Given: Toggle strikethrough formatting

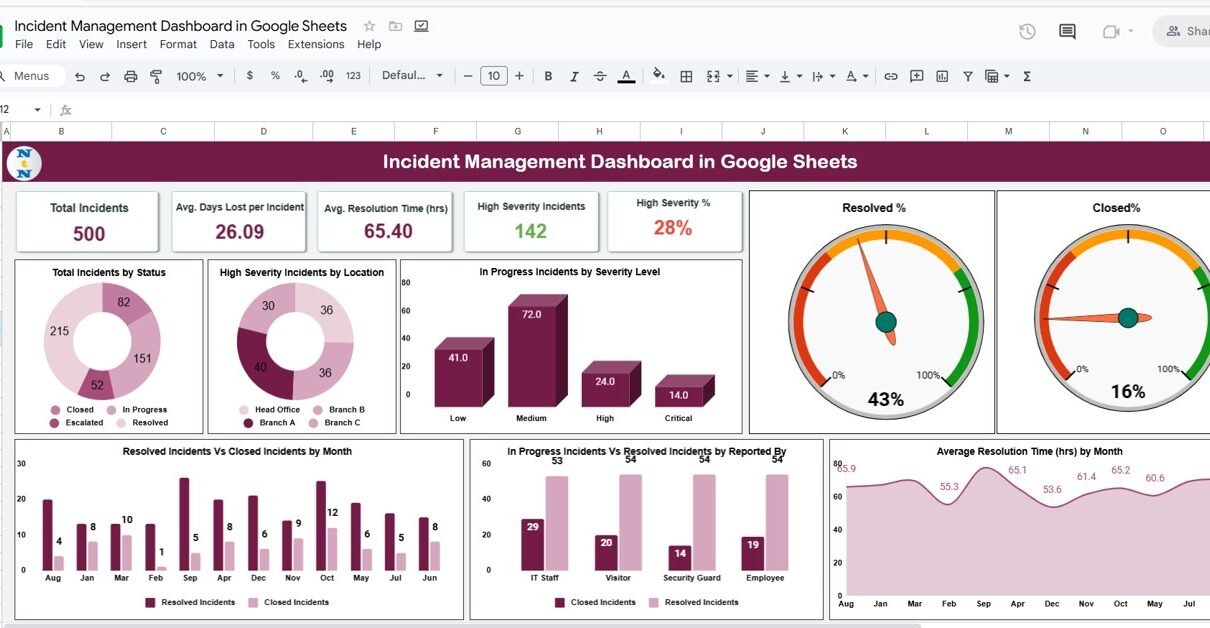Looking at the screenshot, I should (x=600, y=76).
